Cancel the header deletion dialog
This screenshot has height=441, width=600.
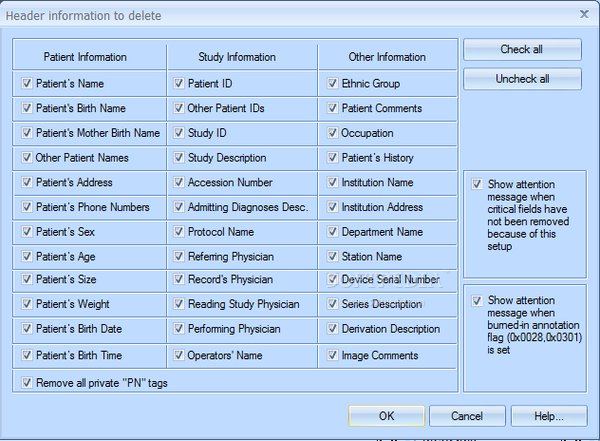tap(467, 416)
